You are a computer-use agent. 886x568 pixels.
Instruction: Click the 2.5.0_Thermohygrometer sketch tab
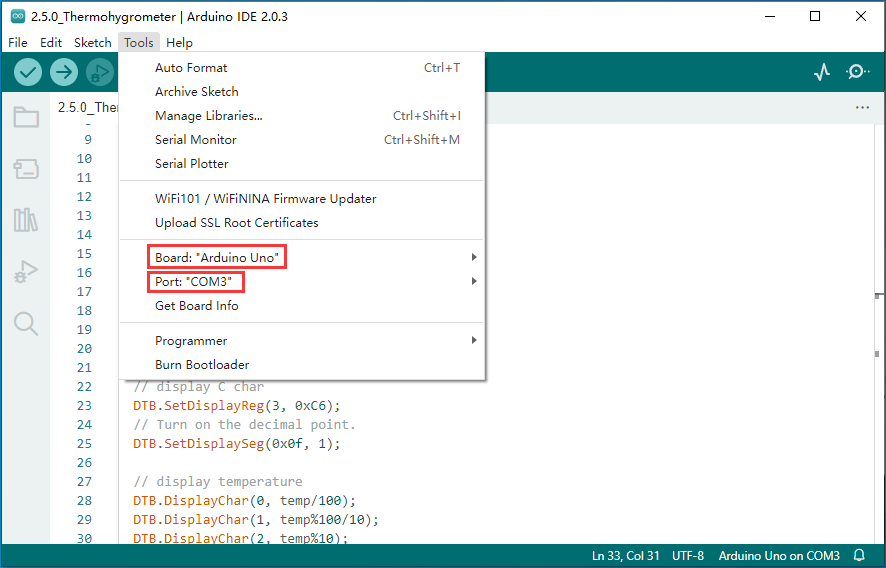(x=88, y=107)
